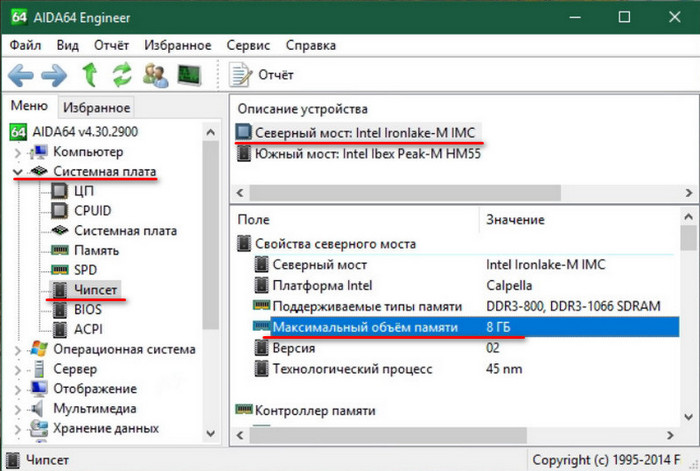Viewport: 700px width, 471px height.
Task: Expand the Операционная система tree node
Action: [x=17, y=349]
